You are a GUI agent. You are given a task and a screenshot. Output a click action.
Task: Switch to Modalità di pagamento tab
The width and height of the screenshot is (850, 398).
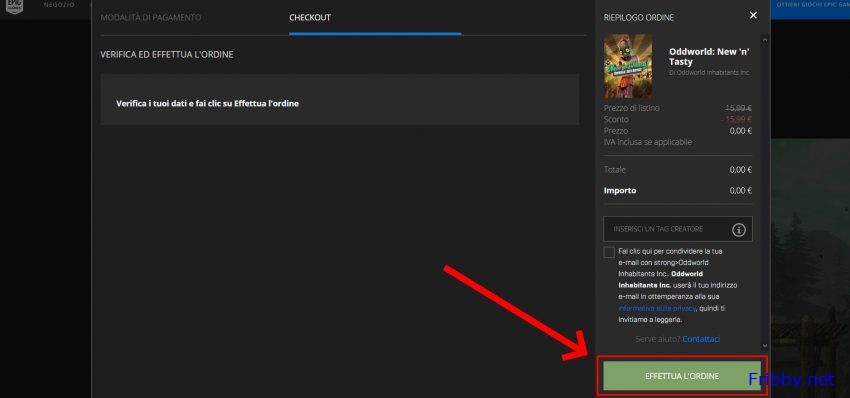[x=151, y=17]
